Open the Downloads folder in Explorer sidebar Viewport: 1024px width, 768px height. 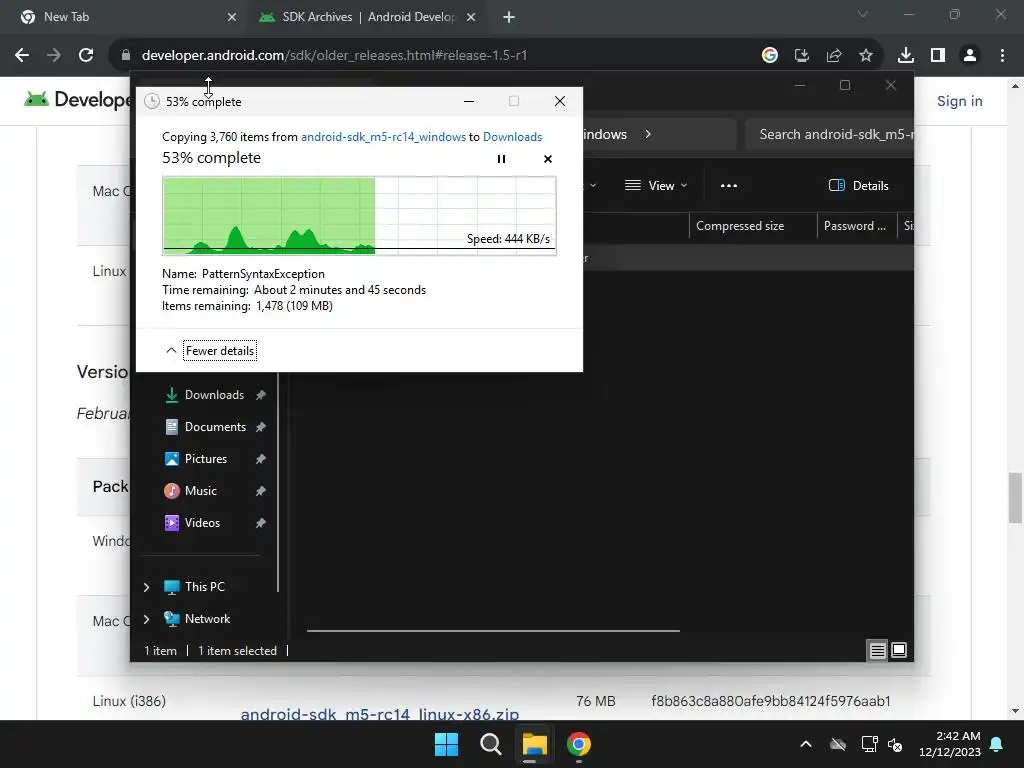[x=214, y=394]
